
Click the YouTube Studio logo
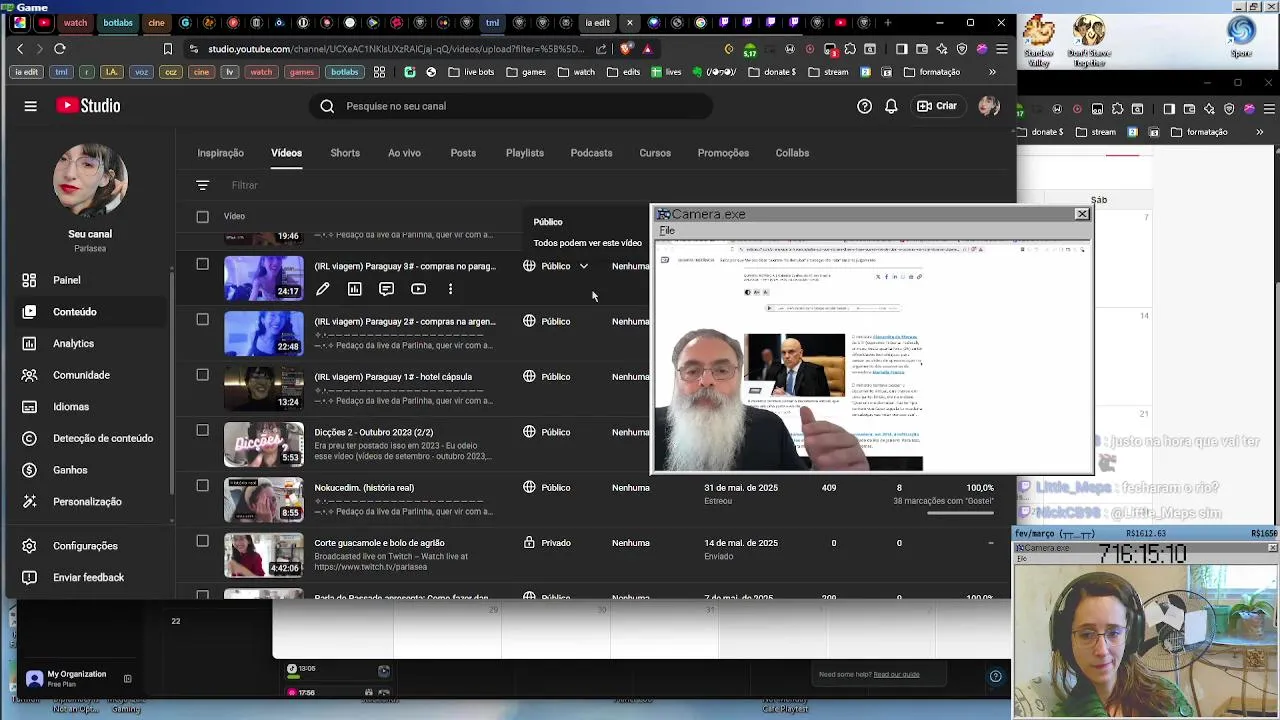88,106
